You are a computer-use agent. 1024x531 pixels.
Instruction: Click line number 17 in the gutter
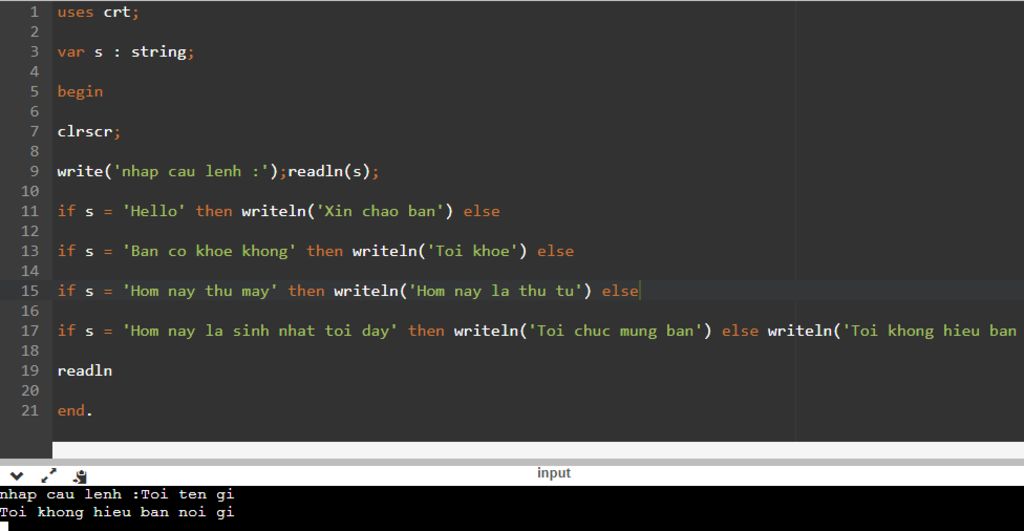(30, 330)
